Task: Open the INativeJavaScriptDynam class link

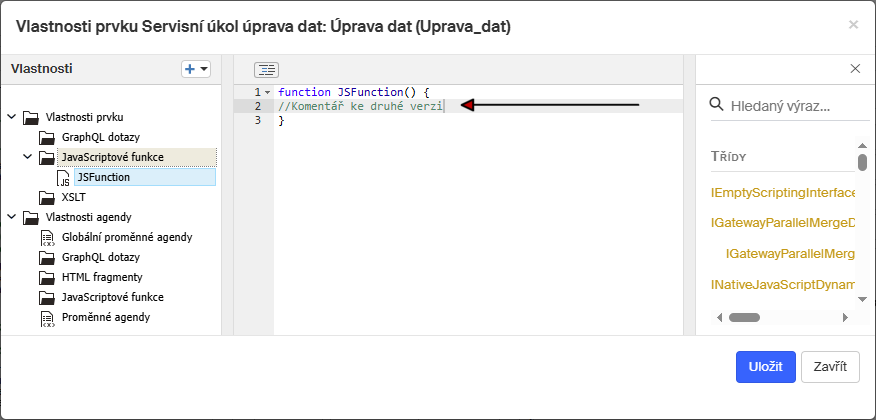Action: (x=783, y=285)
